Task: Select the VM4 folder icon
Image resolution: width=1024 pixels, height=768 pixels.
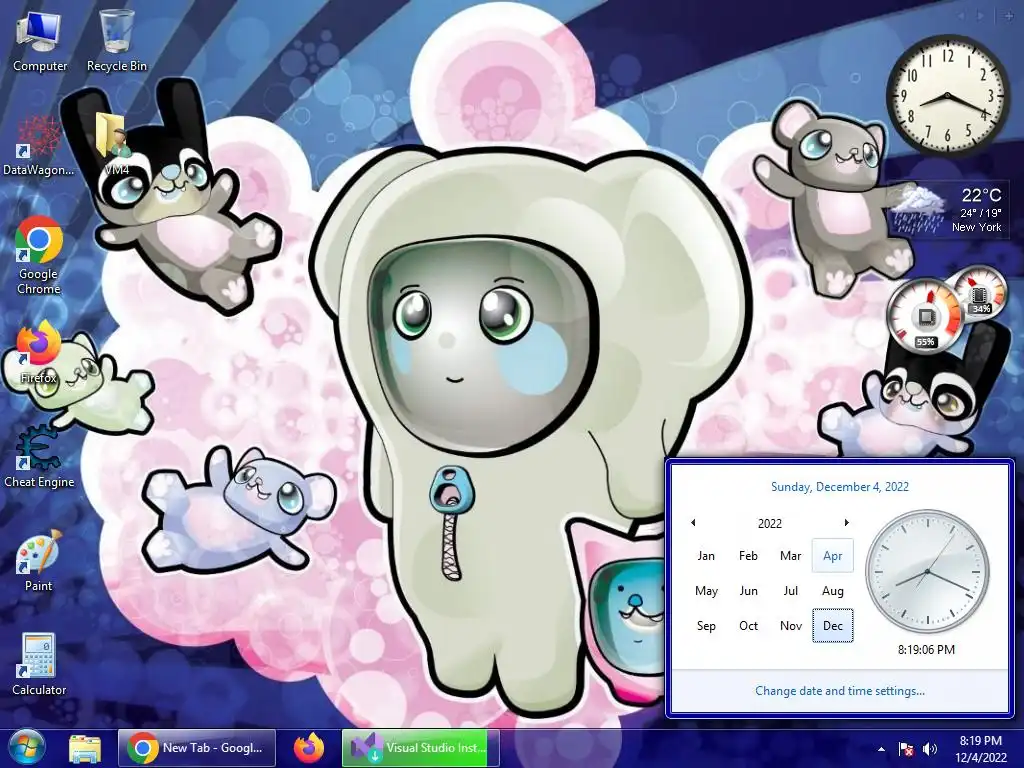Action: (117, 144)
